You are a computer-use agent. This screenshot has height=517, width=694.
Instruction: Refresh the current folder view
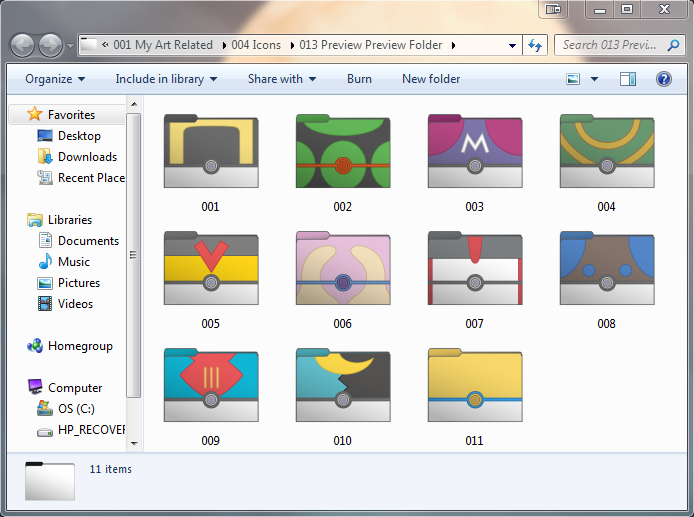[535, 45]
